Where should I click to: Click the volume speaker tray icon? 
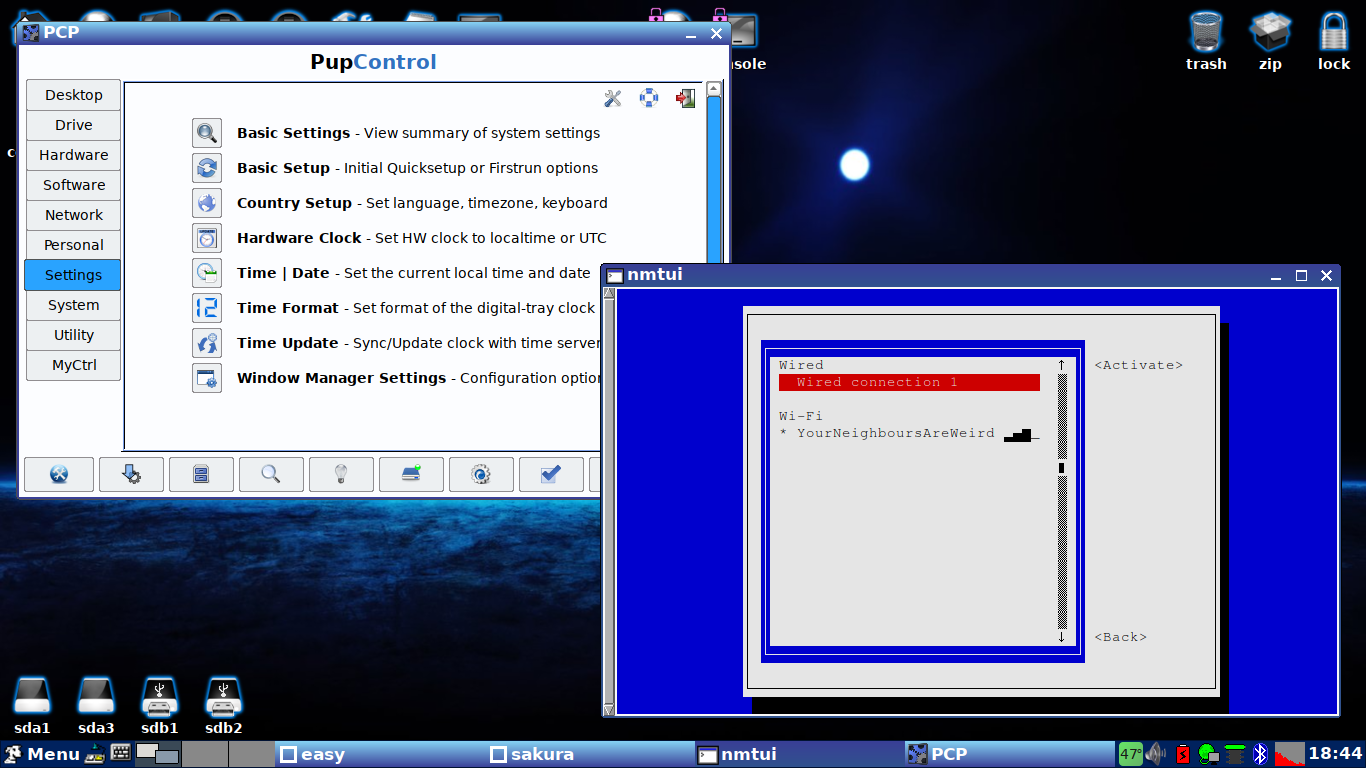point(1156,754)
